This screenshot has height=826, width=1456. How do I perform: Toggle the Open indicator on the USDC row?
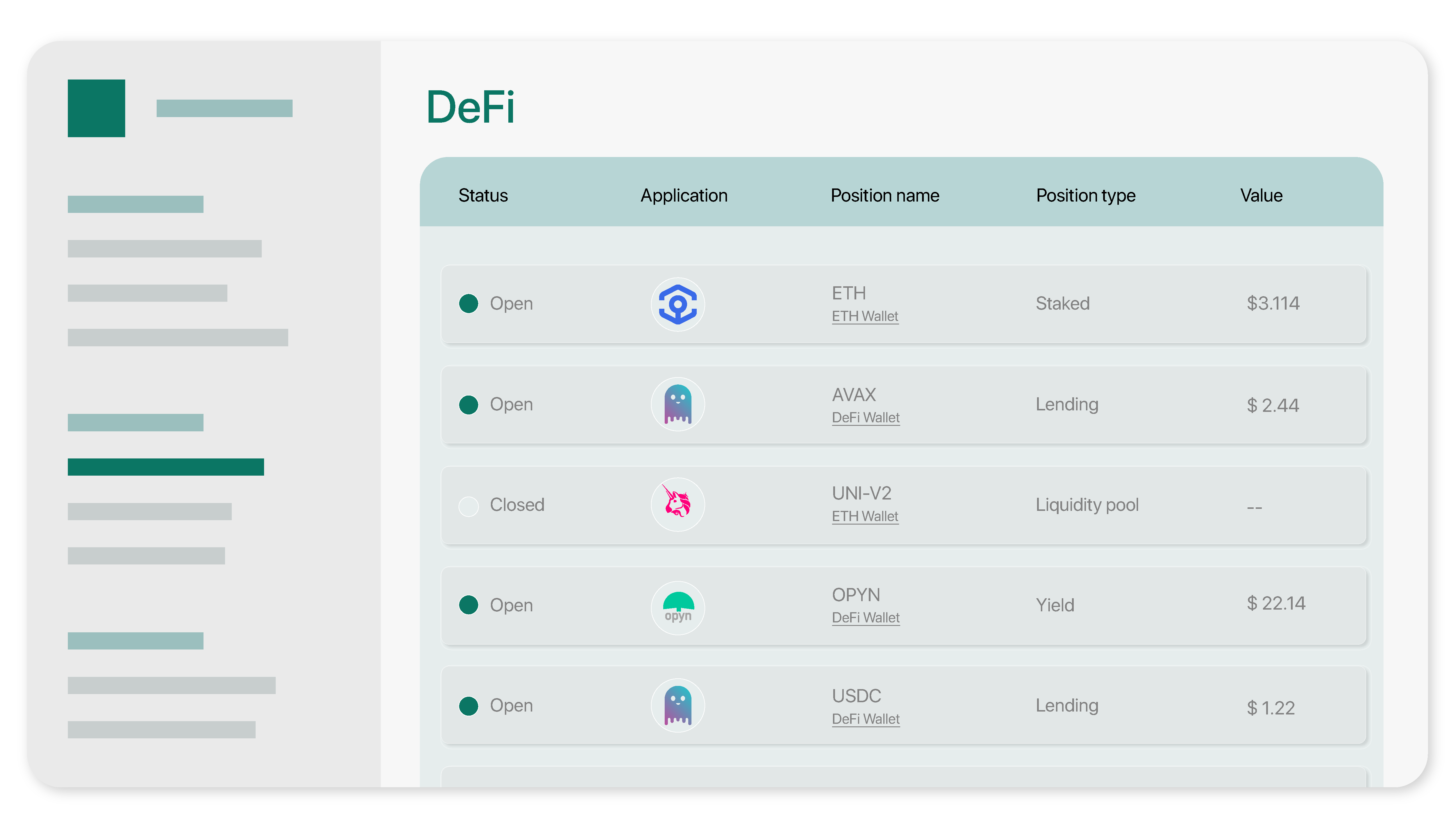click(469, 706)
